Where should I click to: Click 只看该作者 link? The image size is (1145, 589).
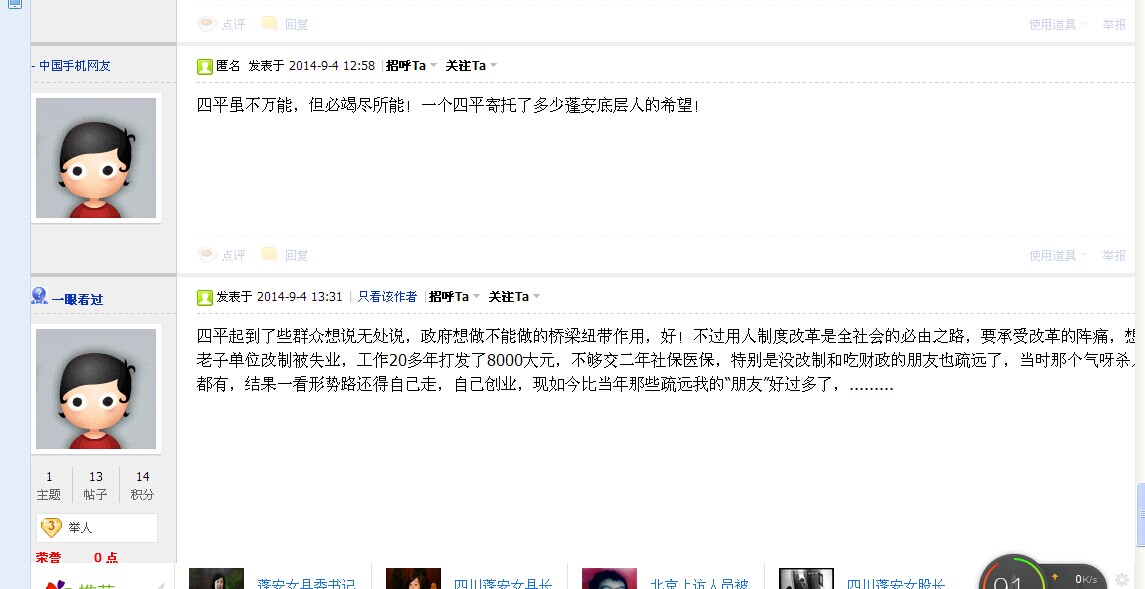click(387, 296)
